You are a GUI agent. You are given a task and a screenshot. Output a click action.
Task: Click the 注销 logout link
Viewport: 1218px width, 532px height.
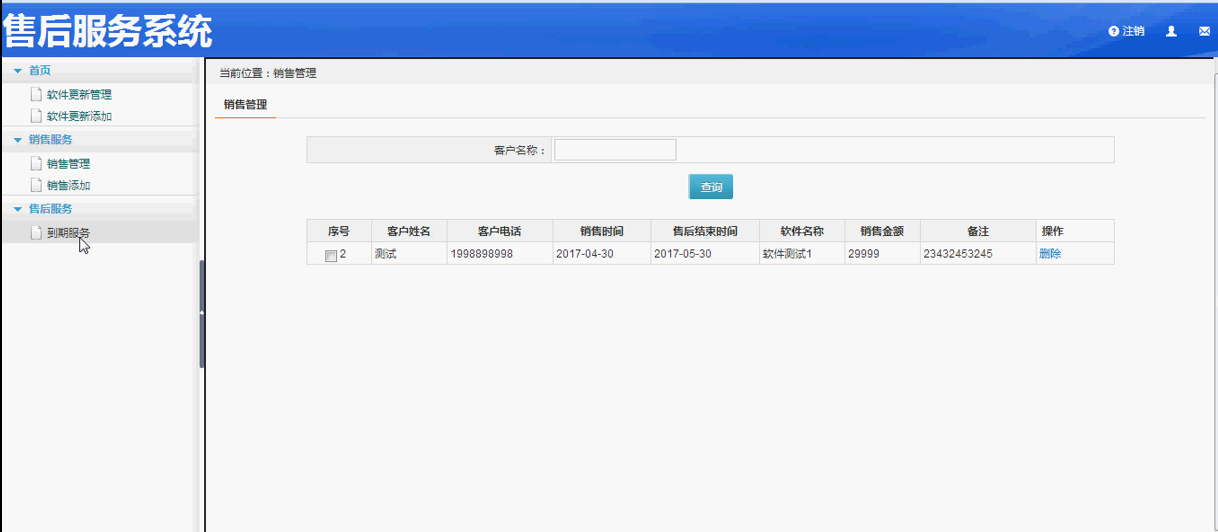(1133, 31)
